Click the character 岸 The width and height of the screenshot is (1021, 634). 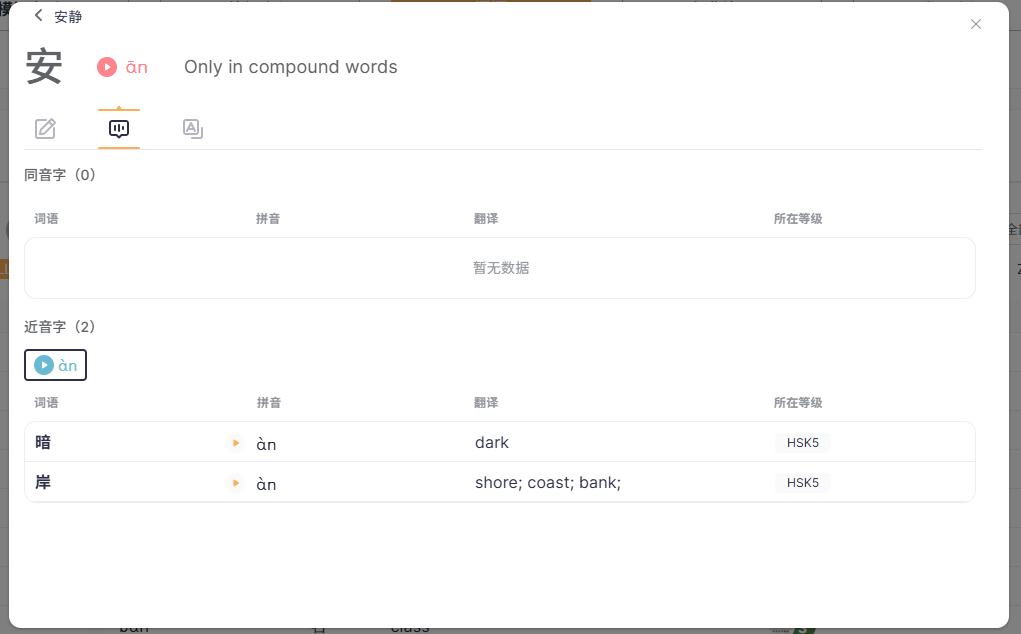tap(43, 482)
